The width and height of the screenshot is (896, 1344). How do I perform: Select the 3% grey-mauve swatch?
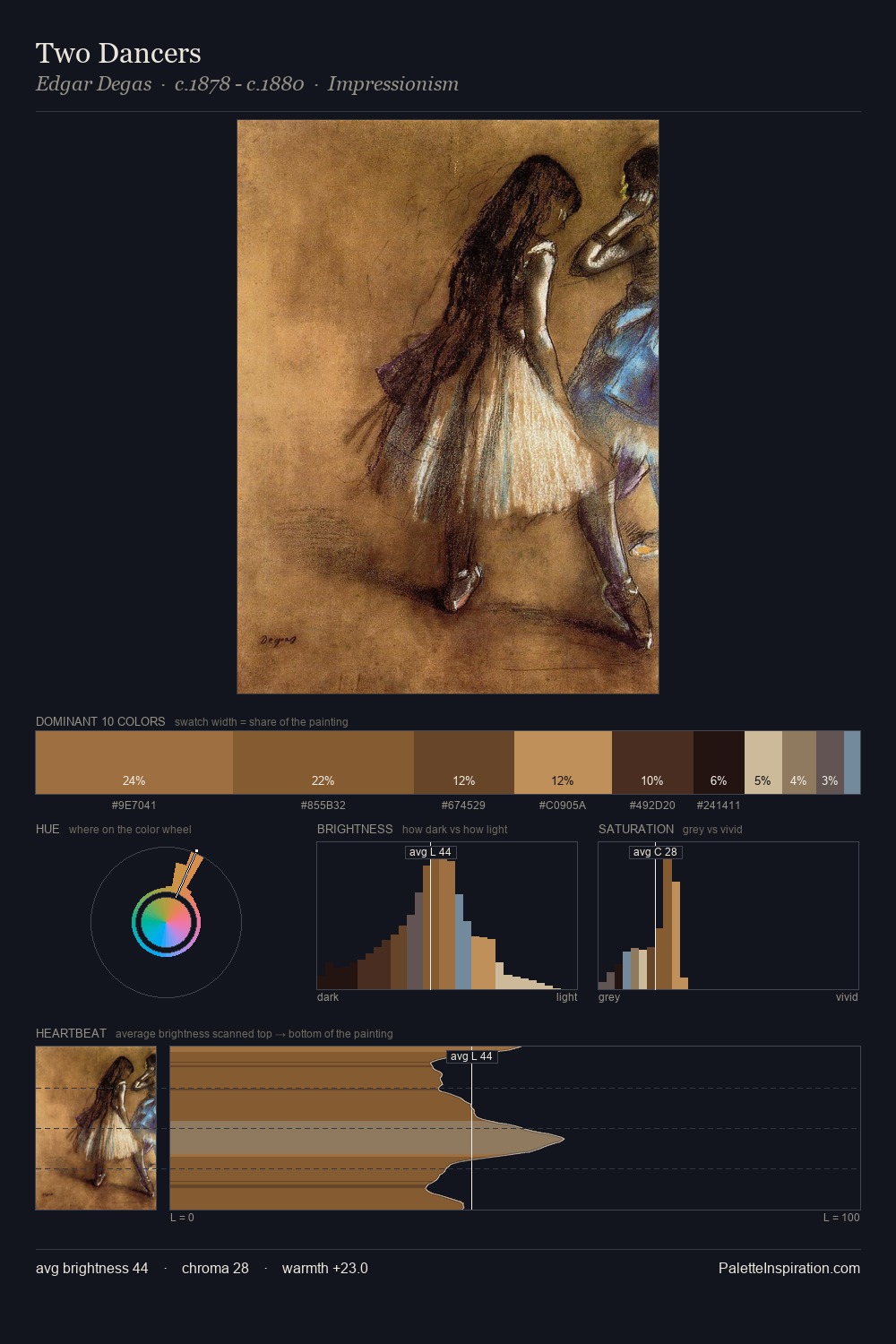[830, 762]
